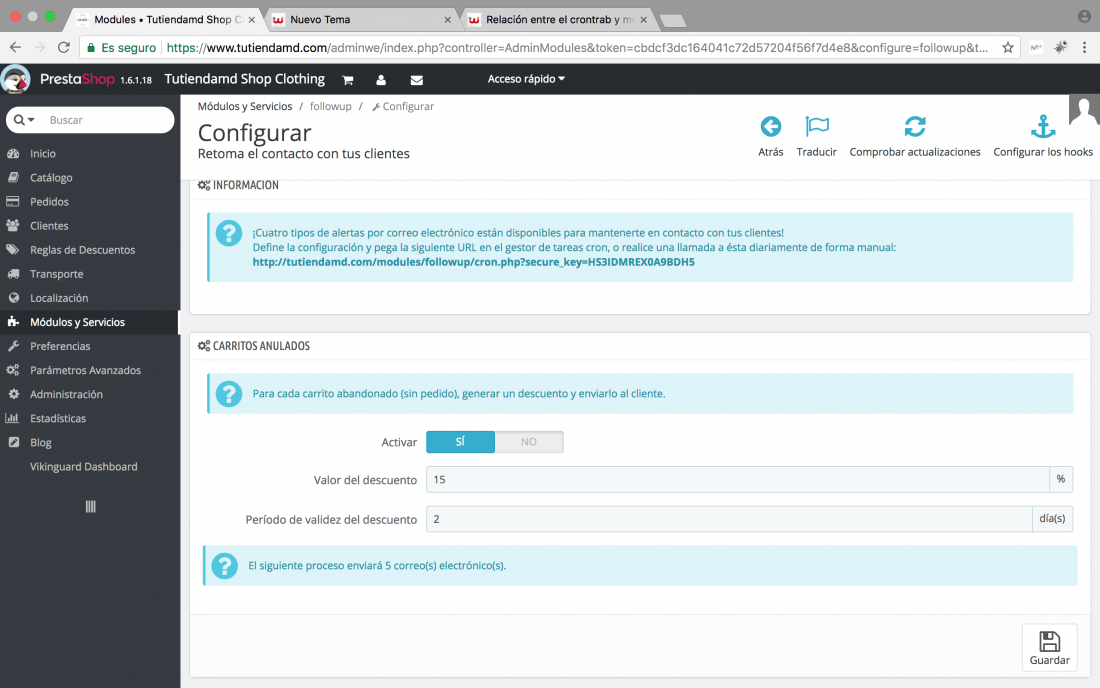1100x688 pixels.
Task: Click the Administración gear icon
Action: tap(13, 394)
